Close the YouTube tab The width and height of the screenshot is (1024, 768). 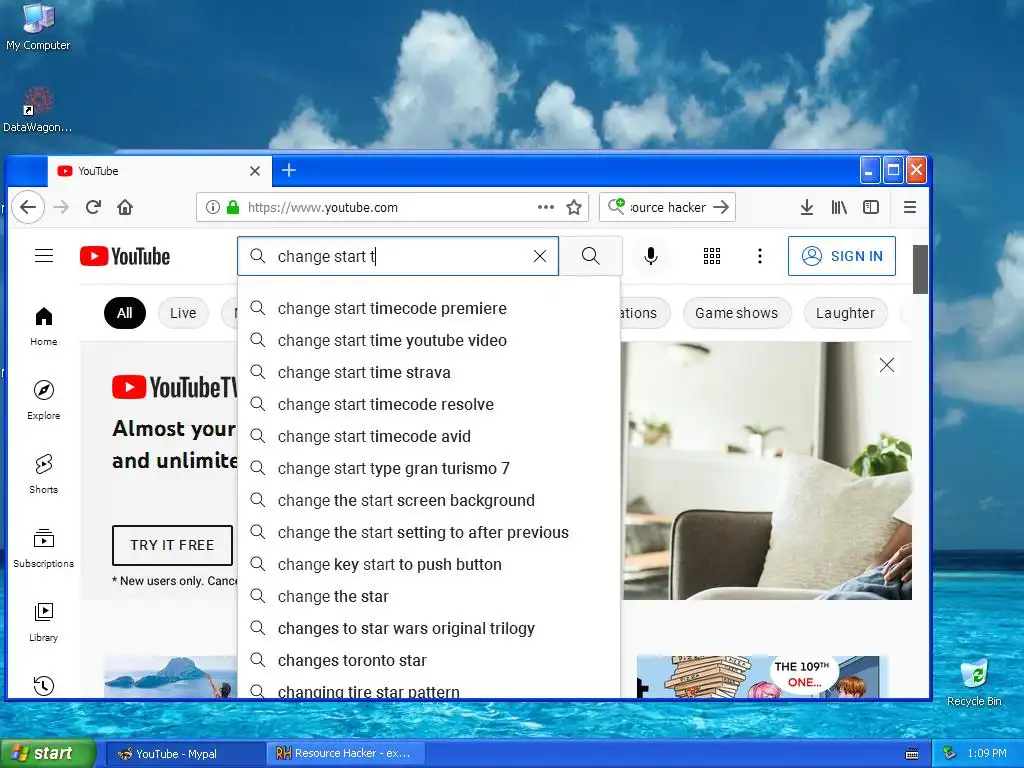click(x=255, y=171)
